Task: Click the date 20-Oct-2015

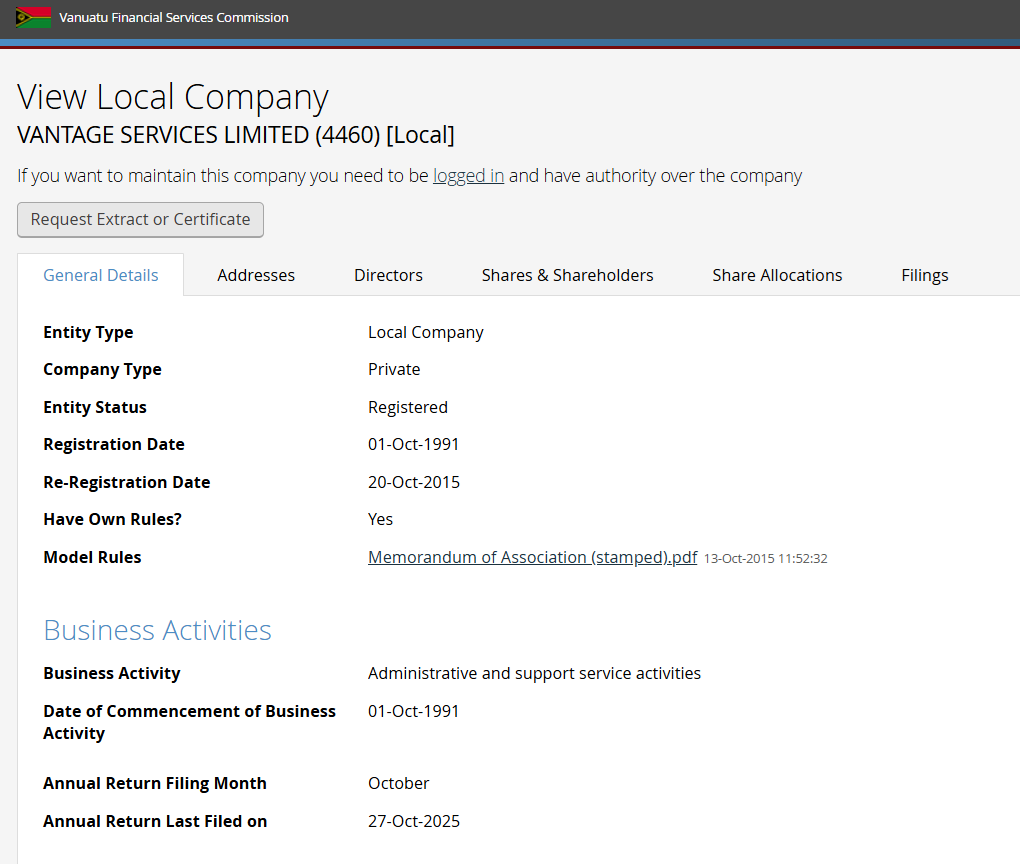Action: [x=414, y=482]
